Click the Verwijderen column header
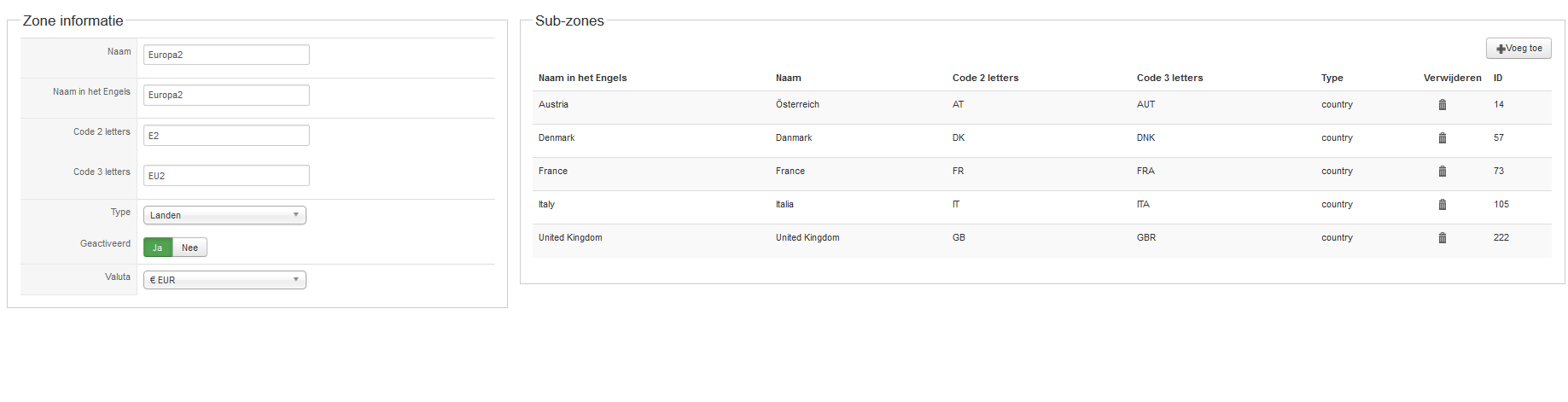Viewport: 1568px width, 402px height. (x=1452, y=78)
